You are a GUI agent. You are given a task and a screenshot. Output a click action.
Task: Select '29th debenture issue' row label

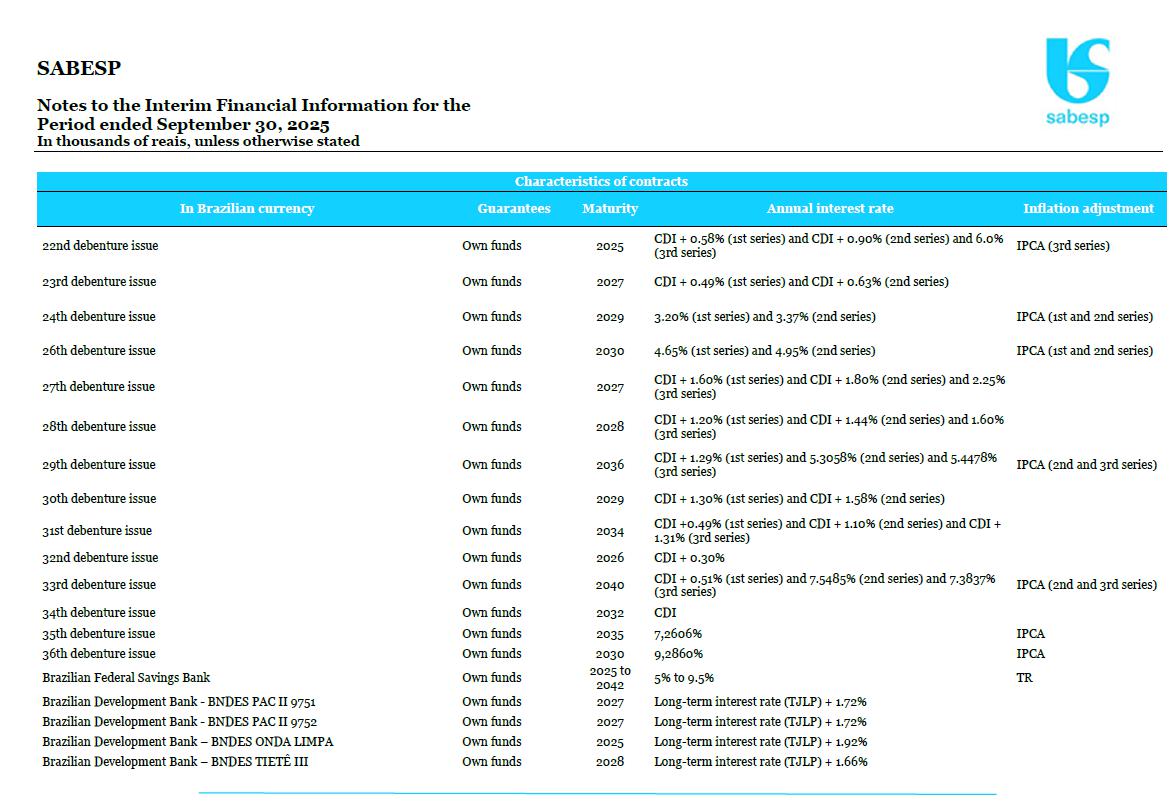[99, 464]
